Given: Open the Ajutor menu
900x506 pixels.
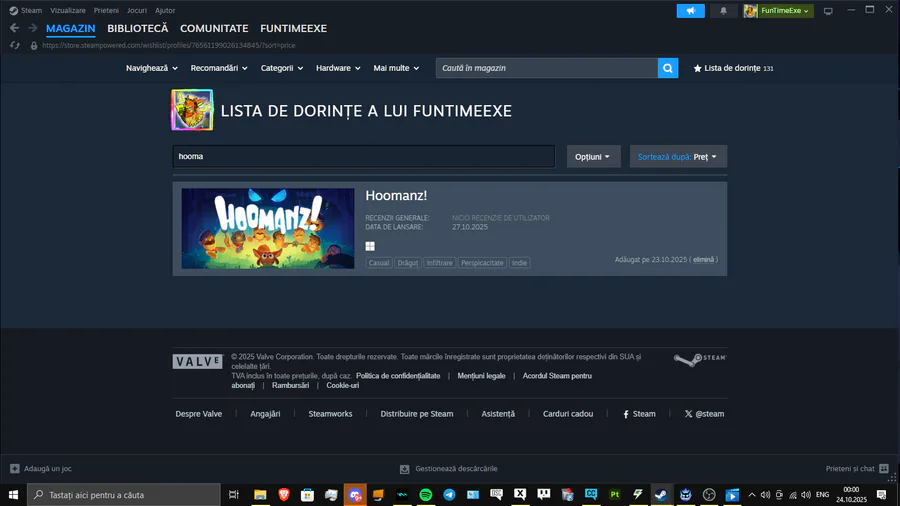Looking at the screenshot, I should click(x=165, y=10).
